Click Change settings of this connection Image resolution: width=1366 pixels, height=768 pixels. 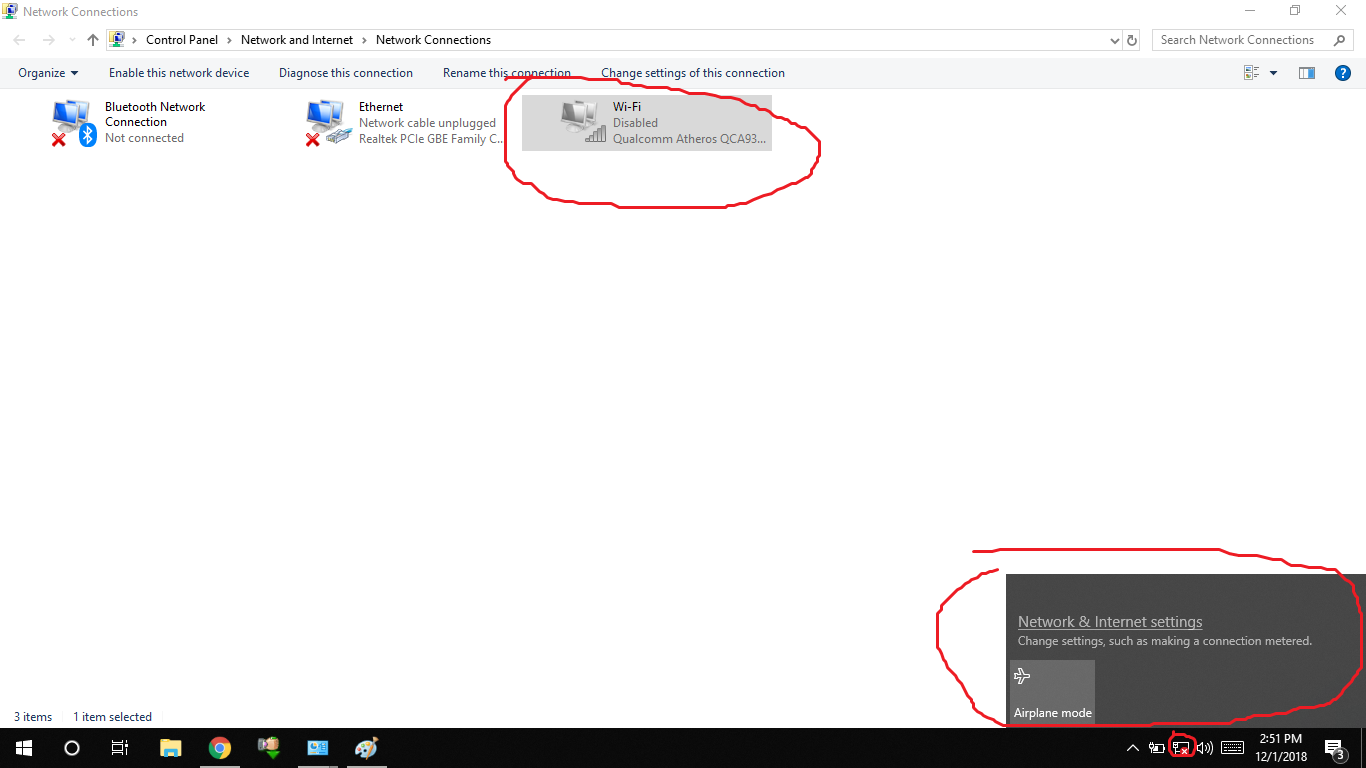[693, 73]
